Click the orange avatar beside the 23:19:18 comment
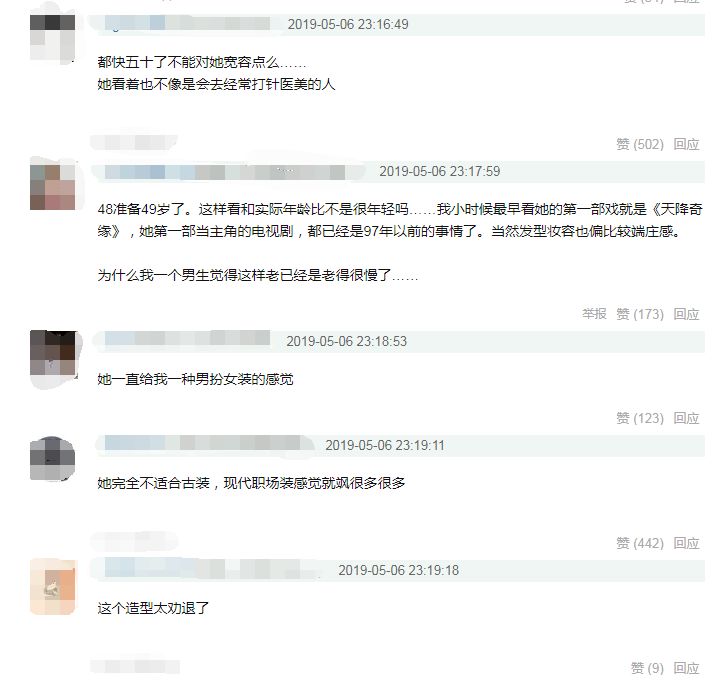 coord(52,586)
